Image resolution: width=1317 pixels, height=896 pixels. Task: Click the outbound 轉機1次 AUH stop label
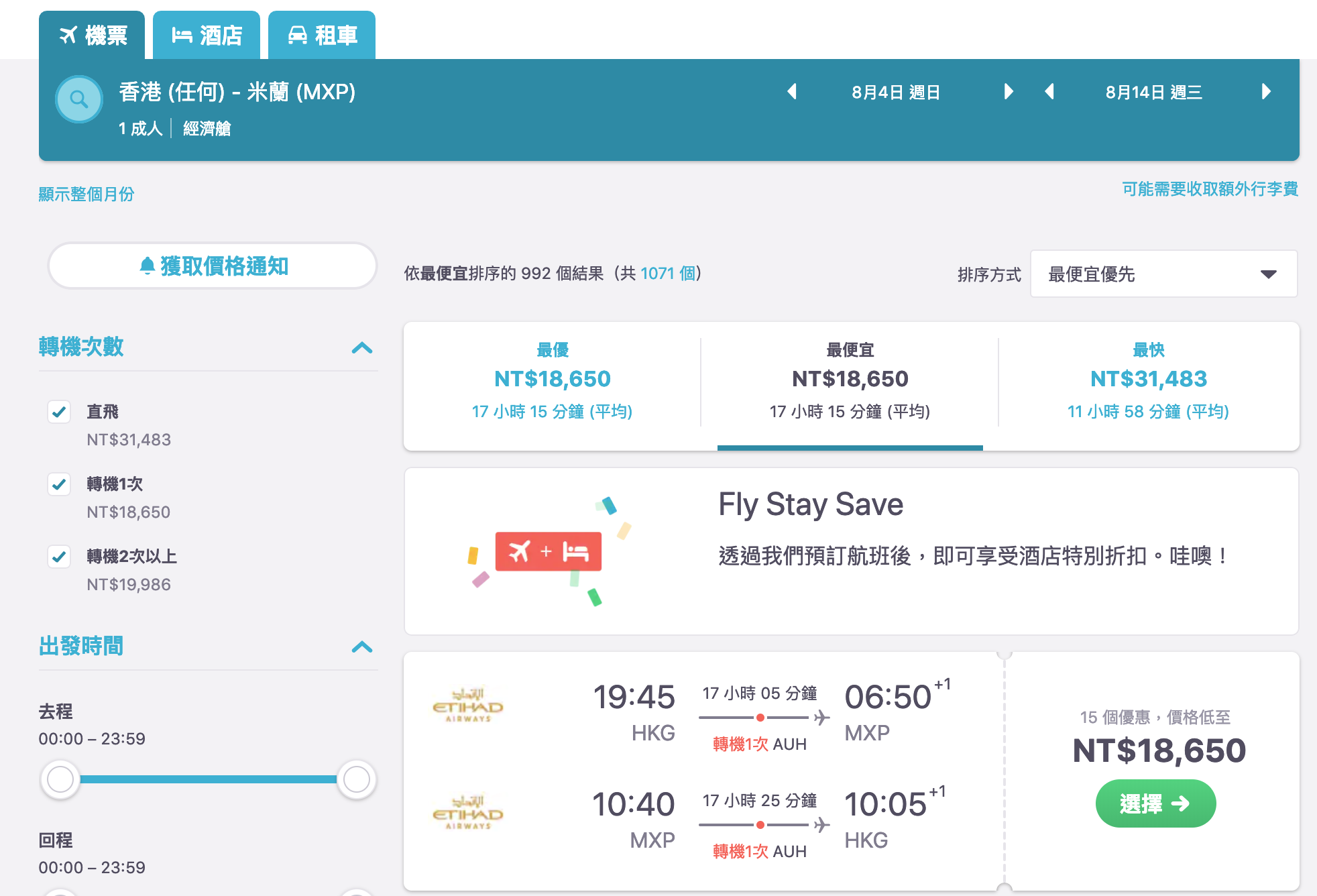[x=760, y=744]
